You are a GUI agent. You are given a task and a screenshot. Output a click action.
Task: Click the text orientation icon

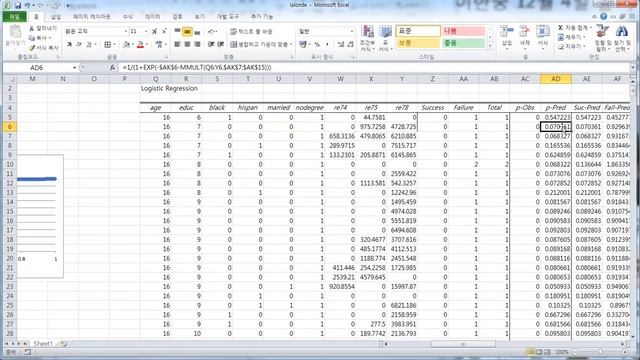click(211, 31)
